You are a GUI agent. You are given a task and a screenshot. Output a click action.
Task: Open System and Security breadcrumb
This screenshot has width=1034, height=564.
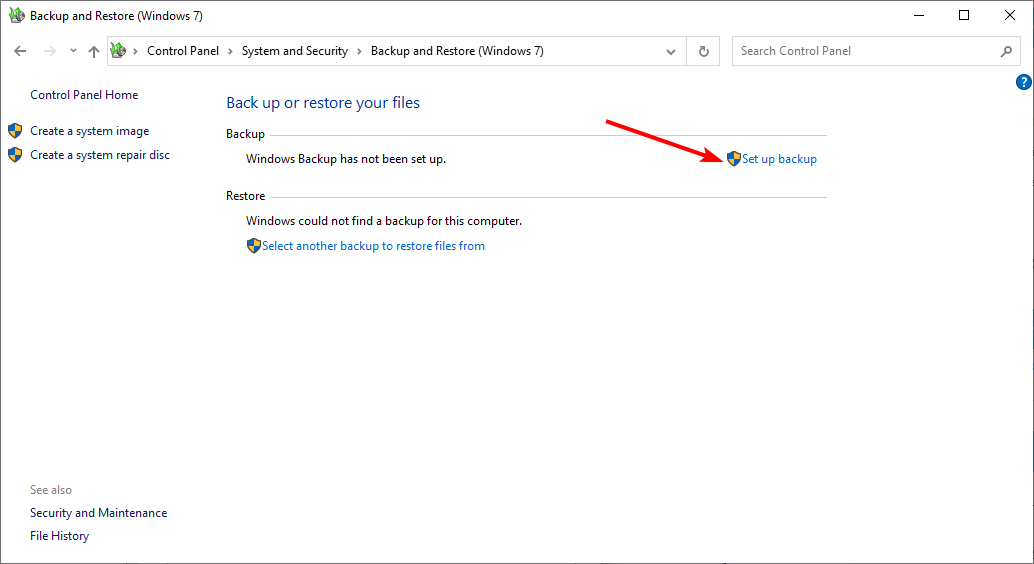tap(295, 51)
